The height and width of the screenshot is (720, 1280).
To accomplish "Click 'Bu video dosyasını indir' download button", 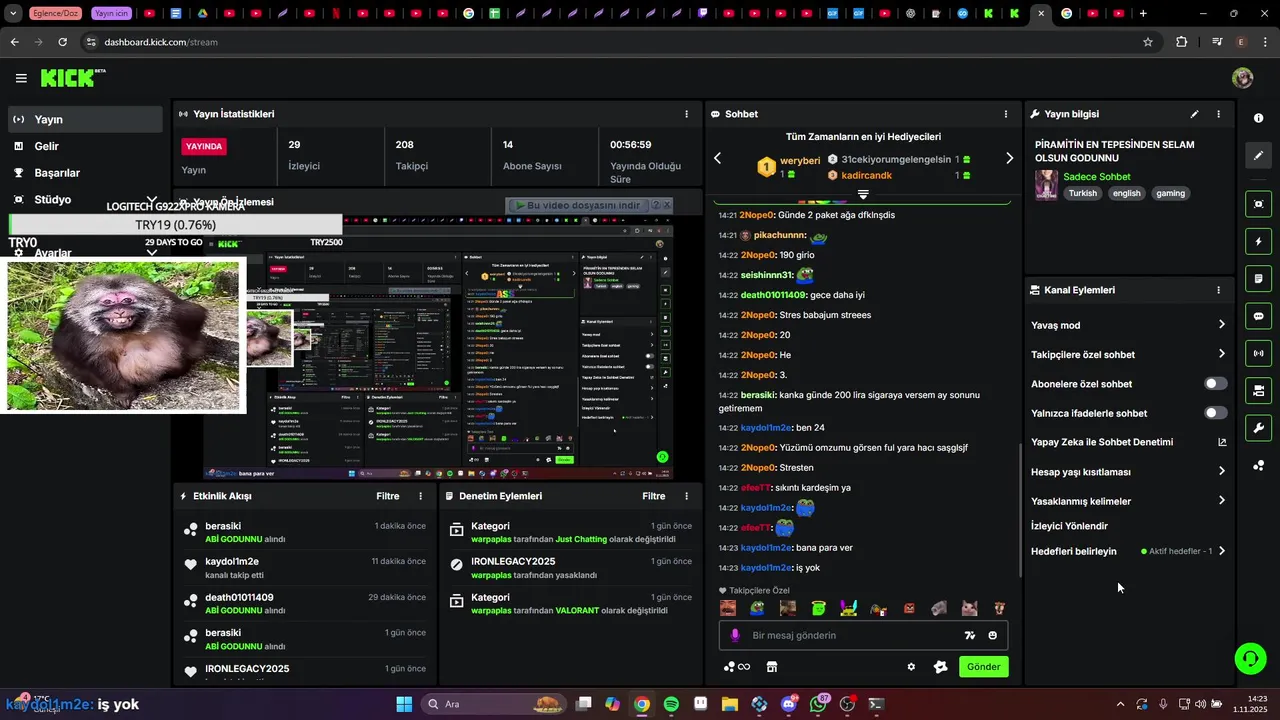I will click(579, 205).
